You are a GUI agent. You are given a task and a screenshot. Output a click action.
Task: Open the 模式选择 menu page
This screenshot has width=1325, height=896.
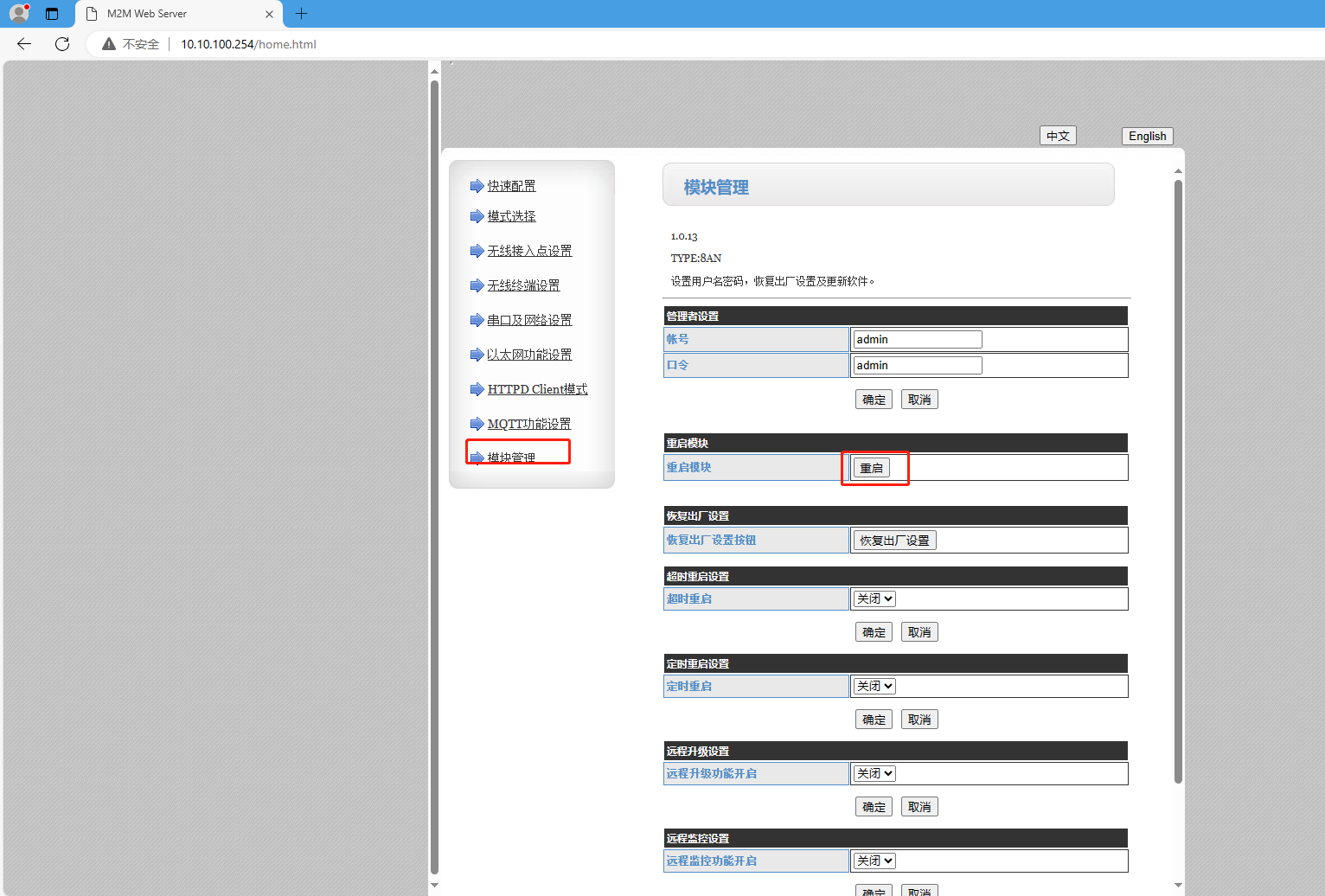[511, 216]
